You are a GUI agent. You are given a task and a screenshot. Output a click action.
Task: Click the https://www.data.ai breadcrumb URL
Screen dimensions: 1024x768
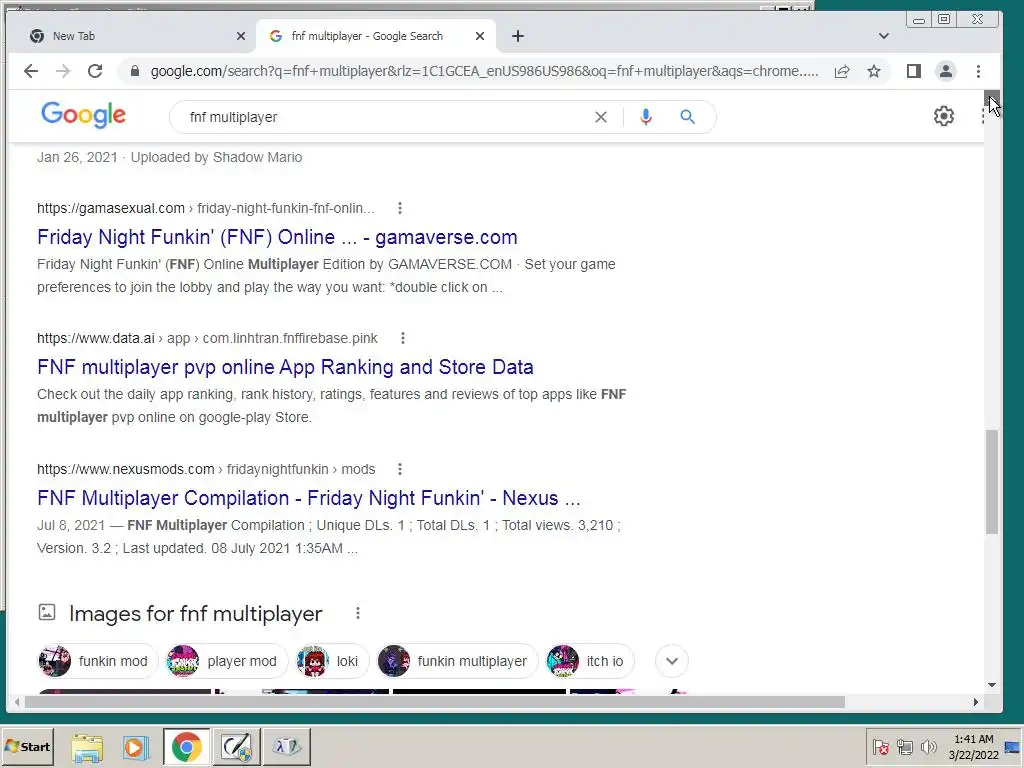95,338
